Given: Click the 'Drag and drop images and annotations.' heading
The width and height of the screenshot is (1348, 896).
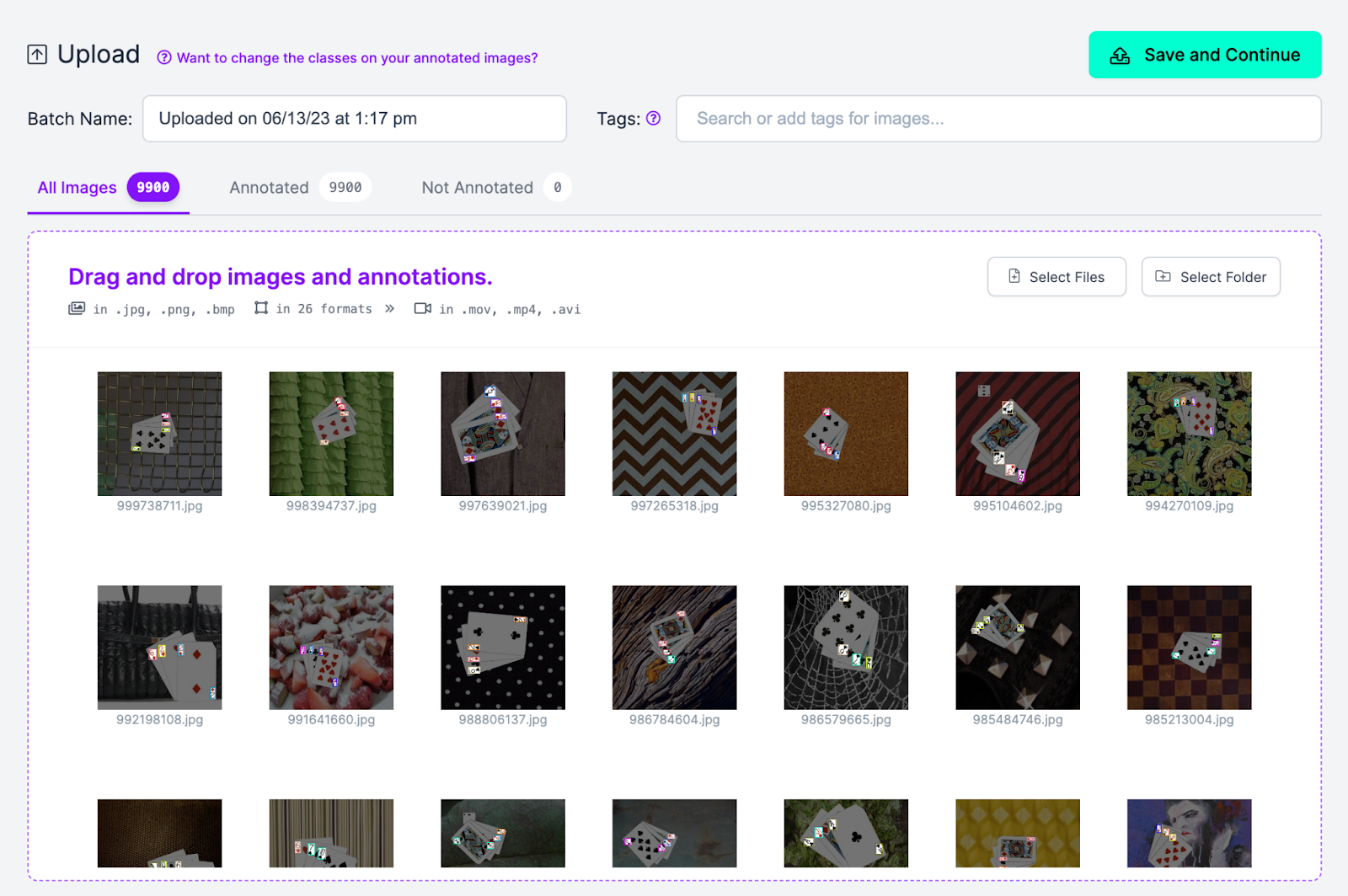Looking at the screenshot, I should [281, 277].
